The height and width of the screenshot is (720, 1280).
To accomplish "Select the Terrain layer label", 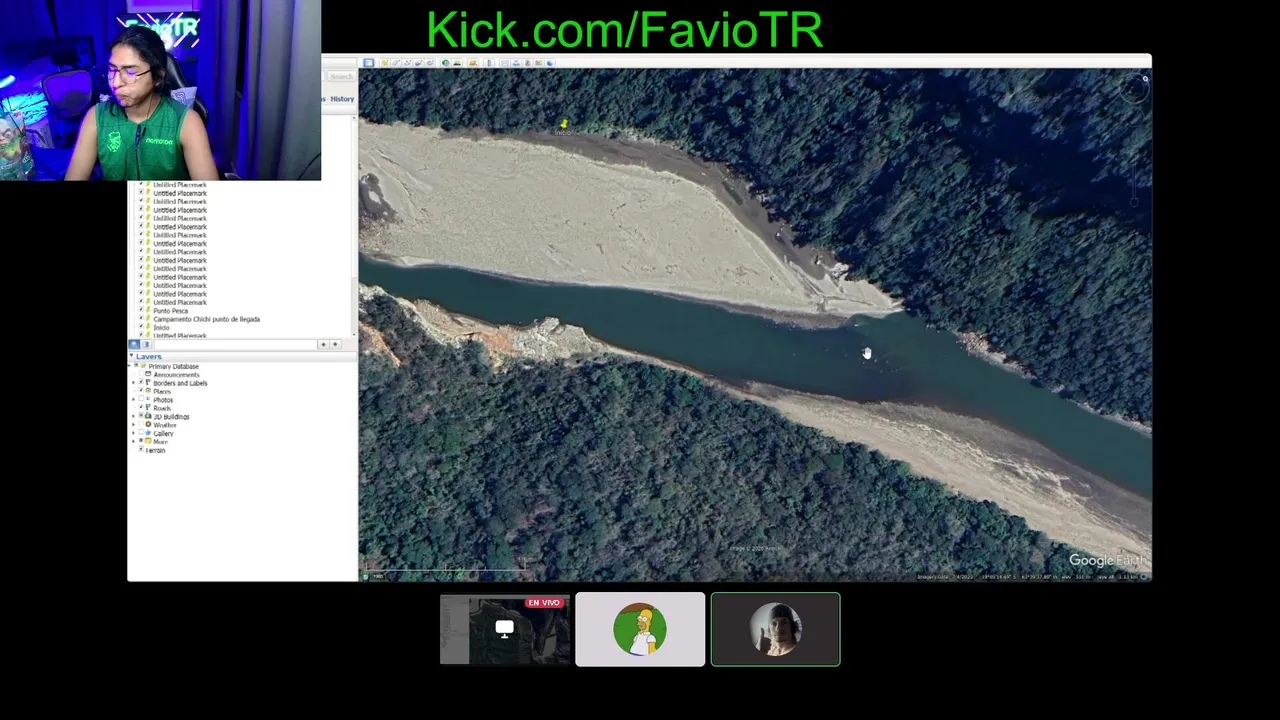I will [155, 450].
